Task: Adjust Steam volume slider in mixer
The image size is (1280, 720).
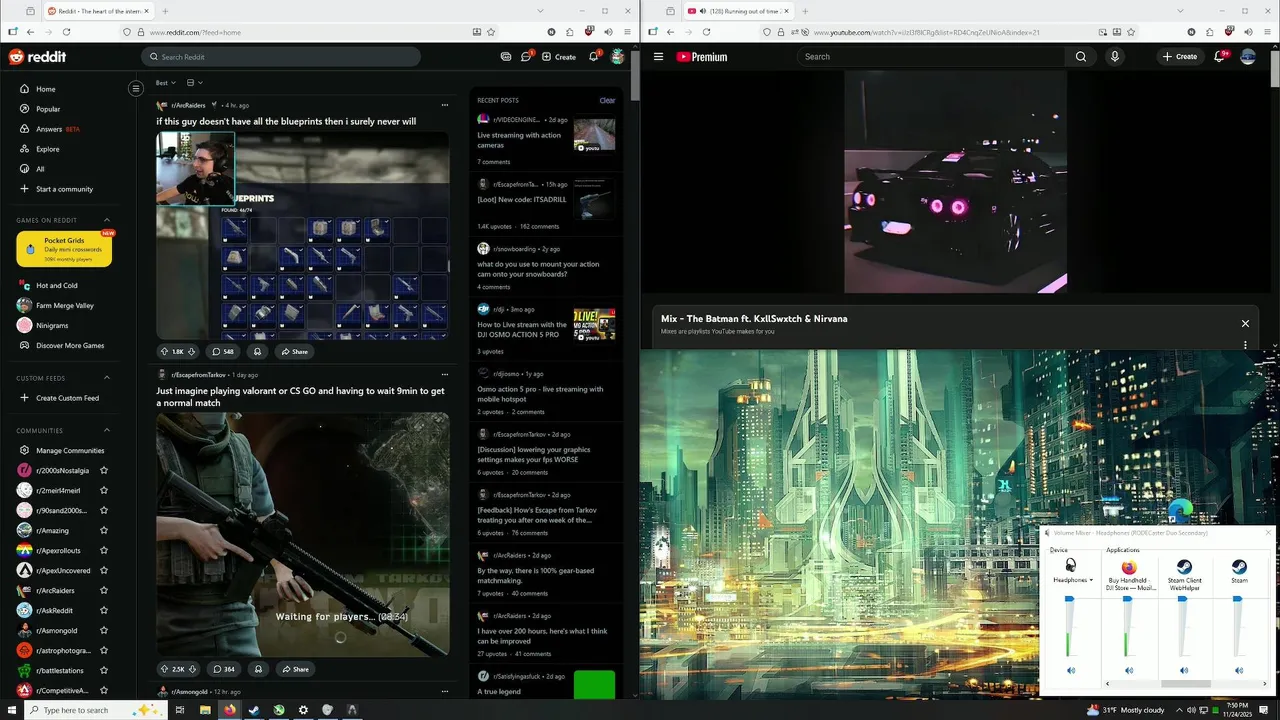Action: tap(1238, 600)
